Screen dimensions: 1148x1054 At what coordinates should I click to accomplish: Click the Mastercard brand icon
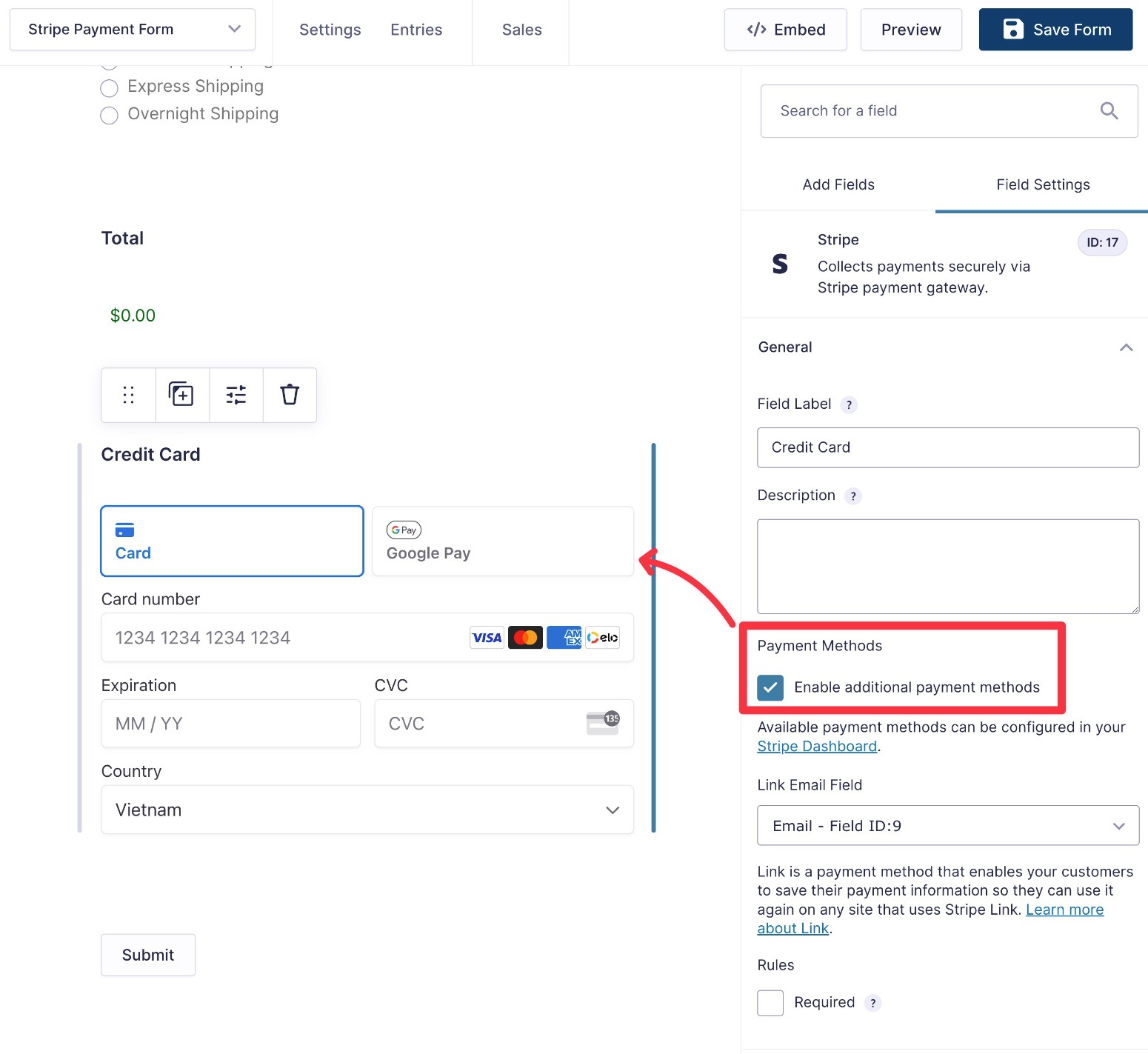[525, 638]
